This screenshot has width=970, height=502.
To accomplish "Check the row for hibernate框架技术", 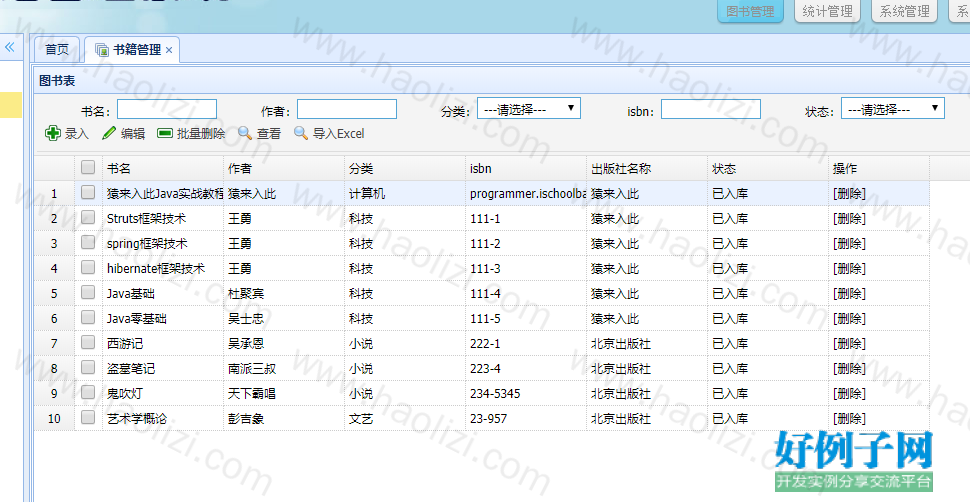I will pos(88,267).
